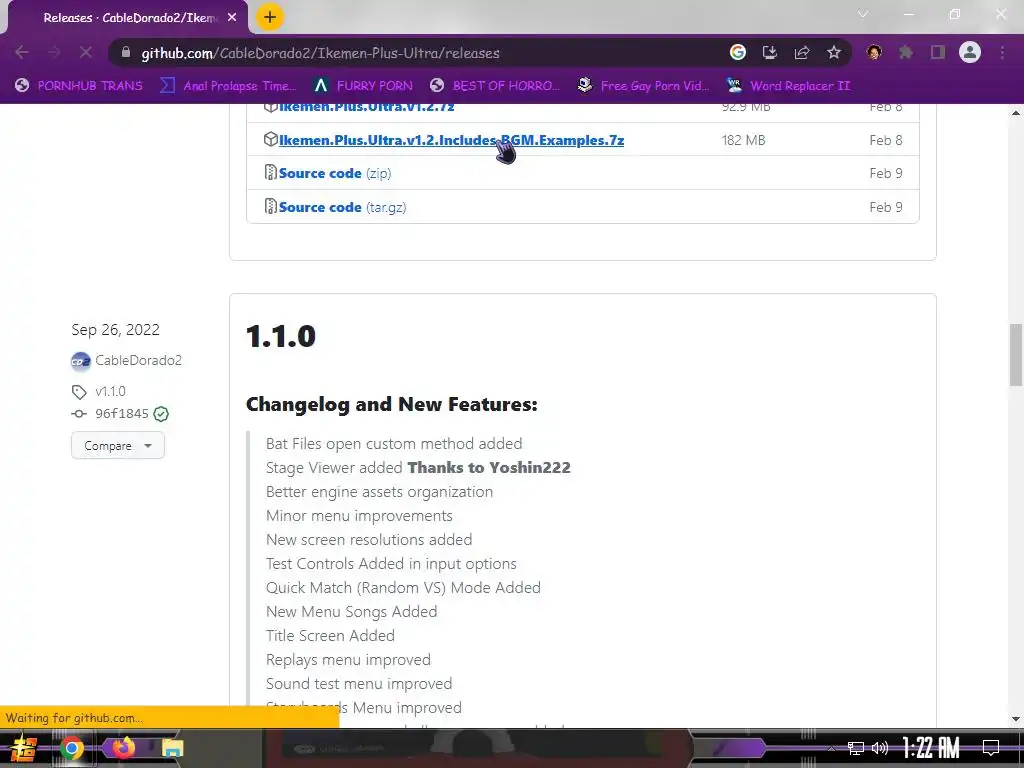Open the v1.1.0 tag

[110, 391]
